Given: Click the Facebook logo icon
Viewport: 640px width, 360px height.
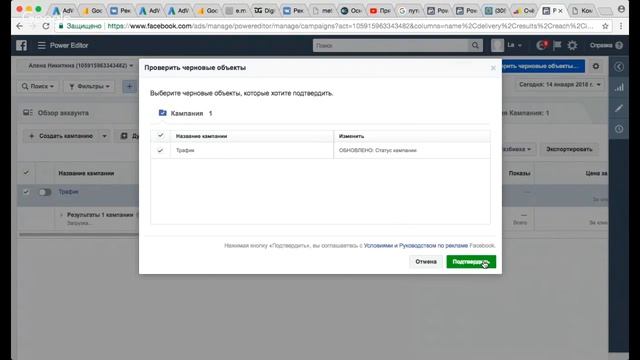Looking at the screenshot, I should (x=22, y=45).
